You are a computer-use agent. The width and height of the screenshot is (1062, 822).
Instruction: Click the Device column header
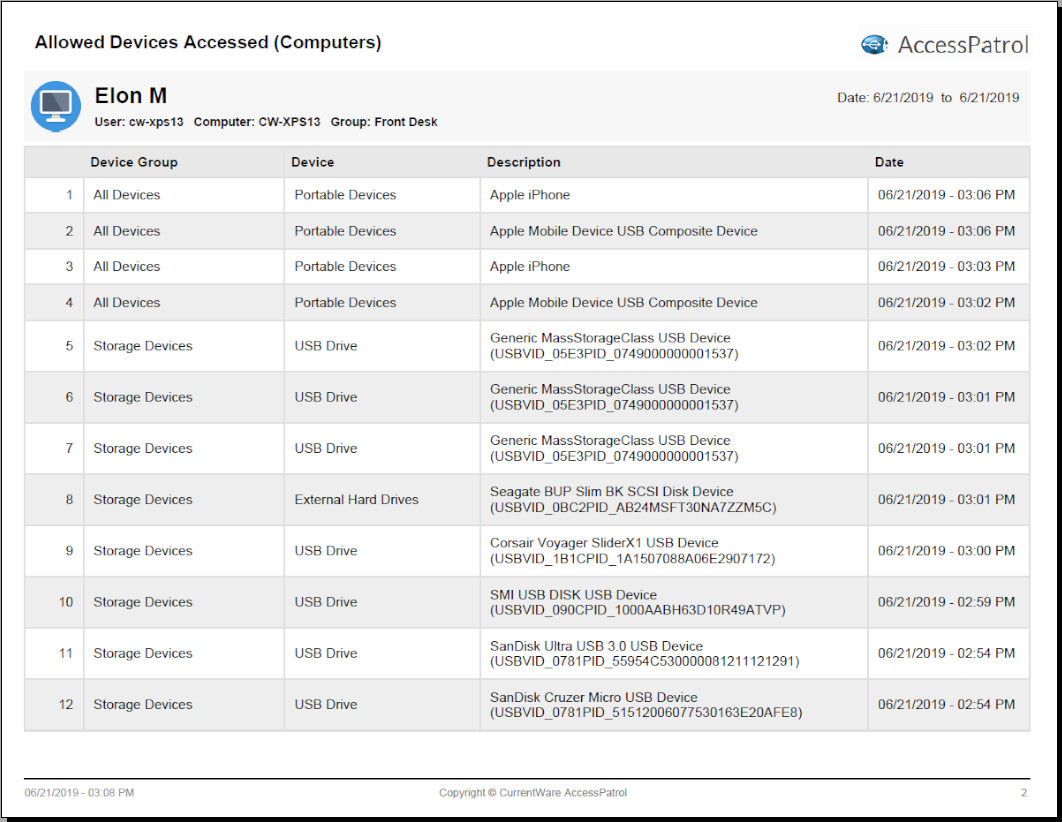pyautogui.click(x=313, y=162)
